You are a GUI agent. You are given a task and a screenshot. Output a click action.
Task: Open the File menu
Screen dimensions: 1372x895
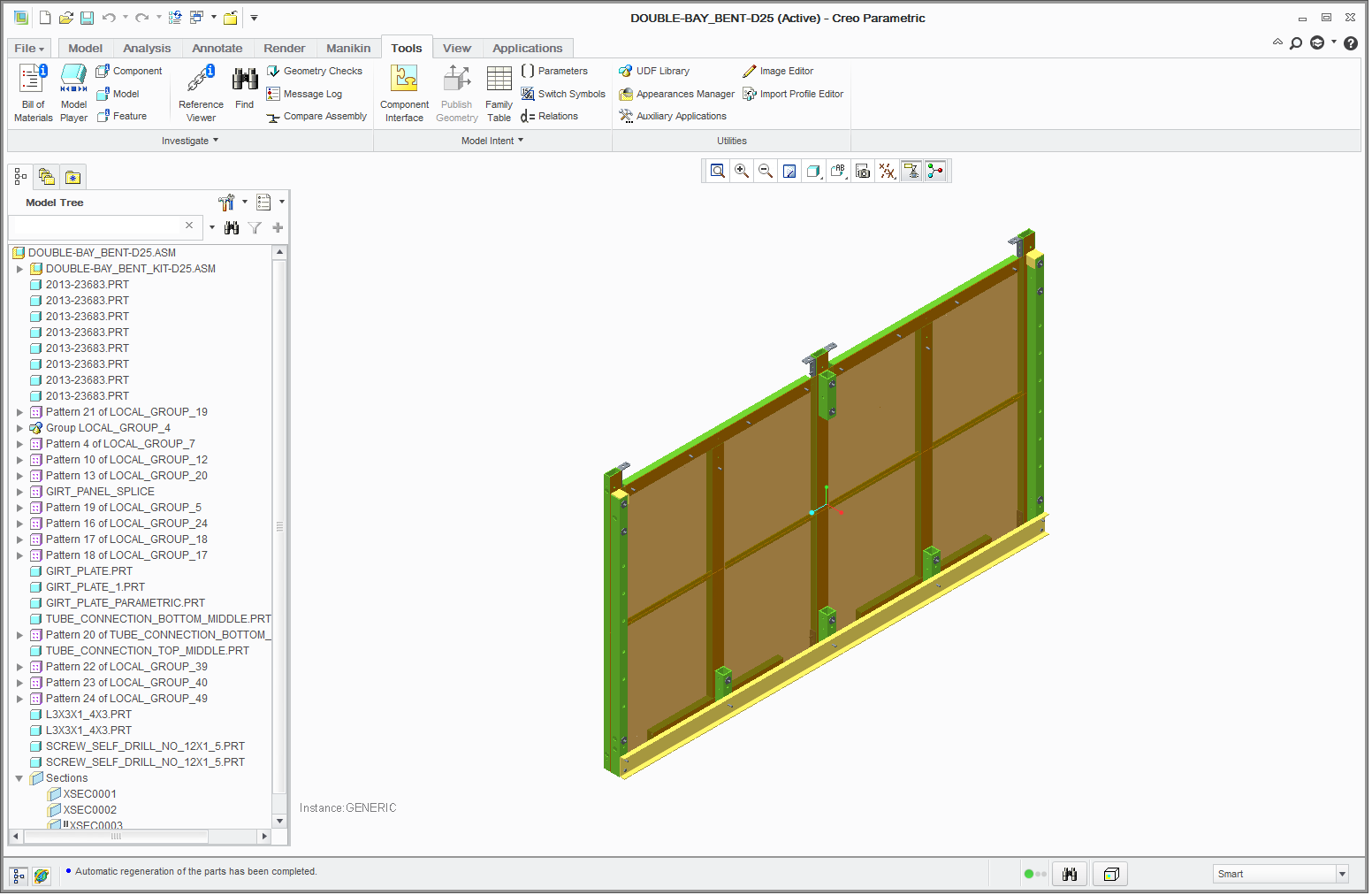(29, 49)
